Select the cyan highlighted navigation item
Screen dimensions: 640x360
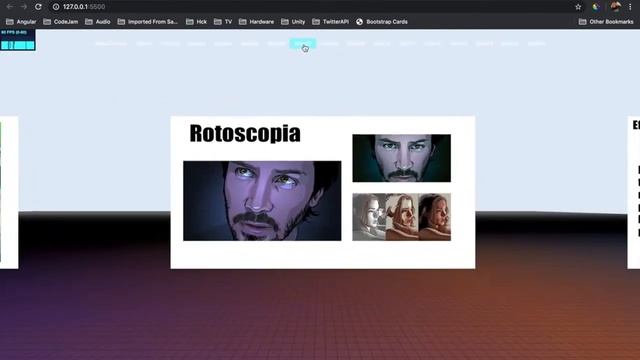pyautogui.click(x=302, y=43)
